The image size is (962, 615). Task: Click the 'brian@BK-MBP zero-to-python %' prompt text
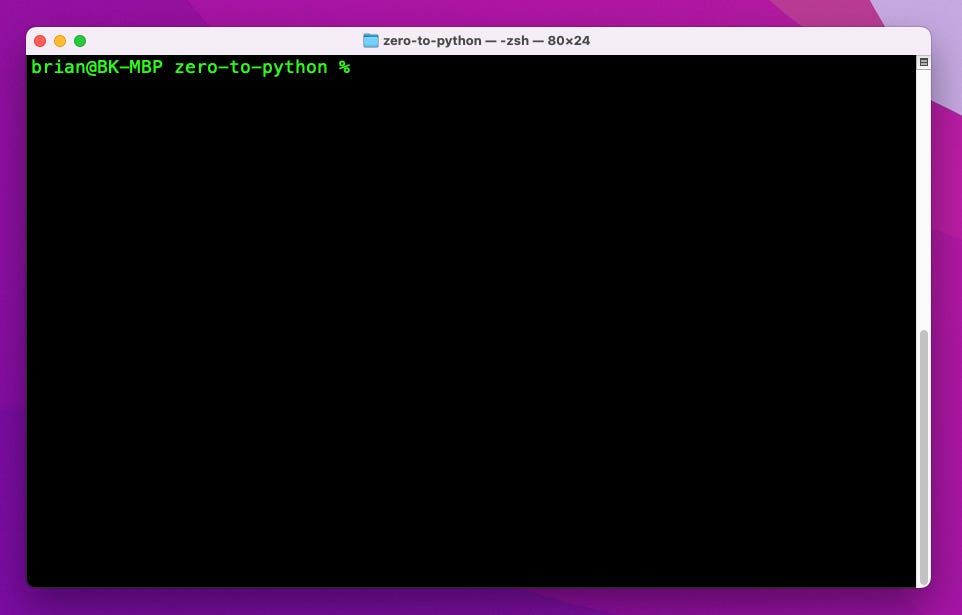(191, 67)
